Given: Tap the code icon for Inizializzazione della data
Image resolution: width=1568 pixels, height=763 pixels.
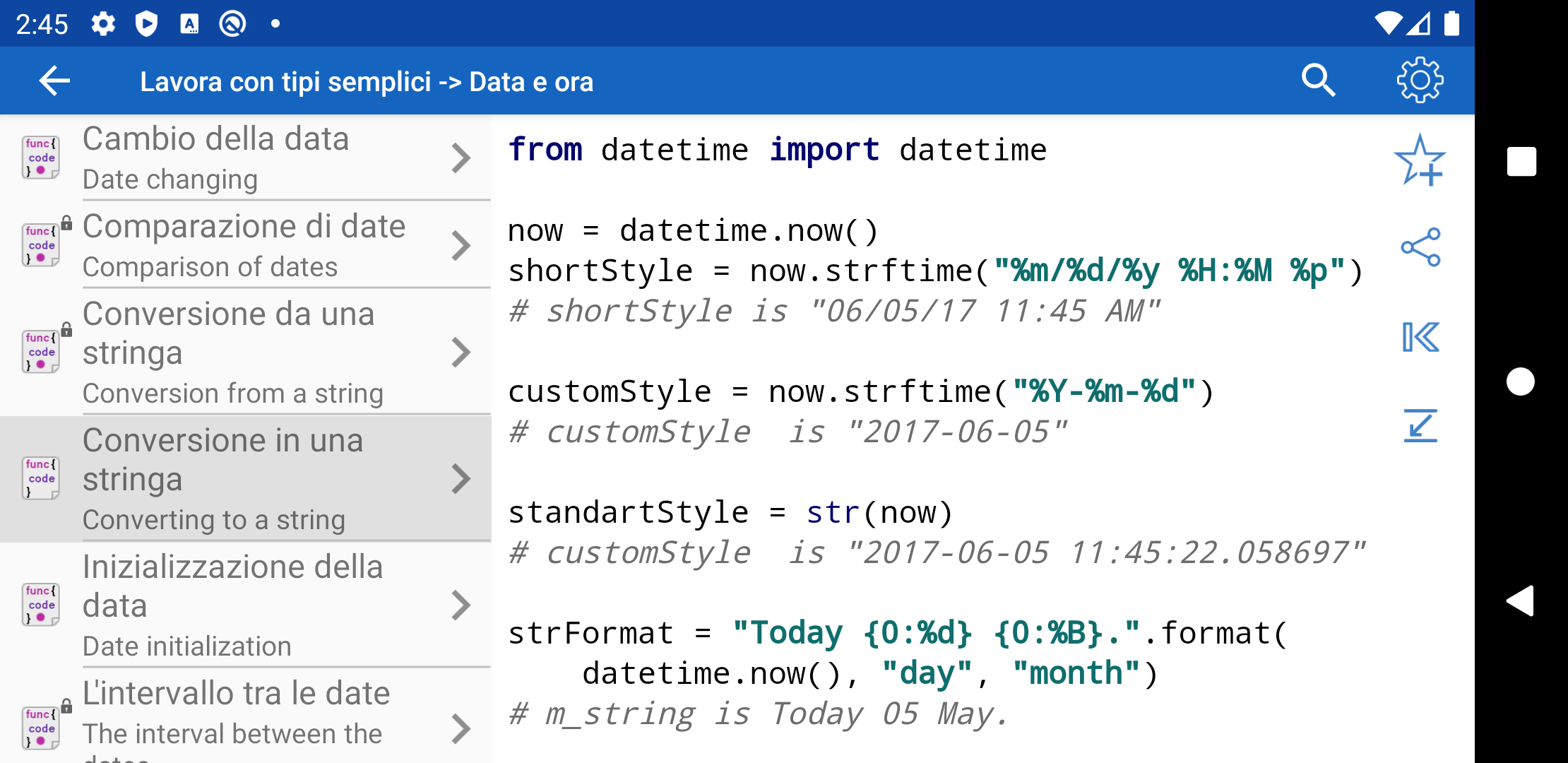Looking at the screenshot, I should (41, 605).
